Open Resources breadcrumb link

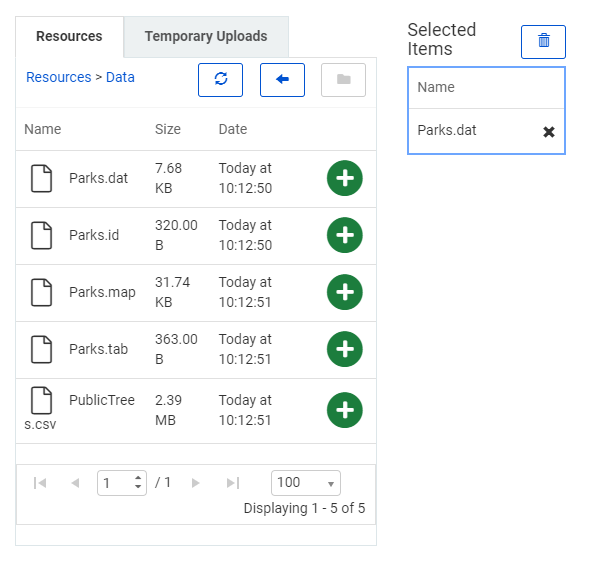point(59,77)
